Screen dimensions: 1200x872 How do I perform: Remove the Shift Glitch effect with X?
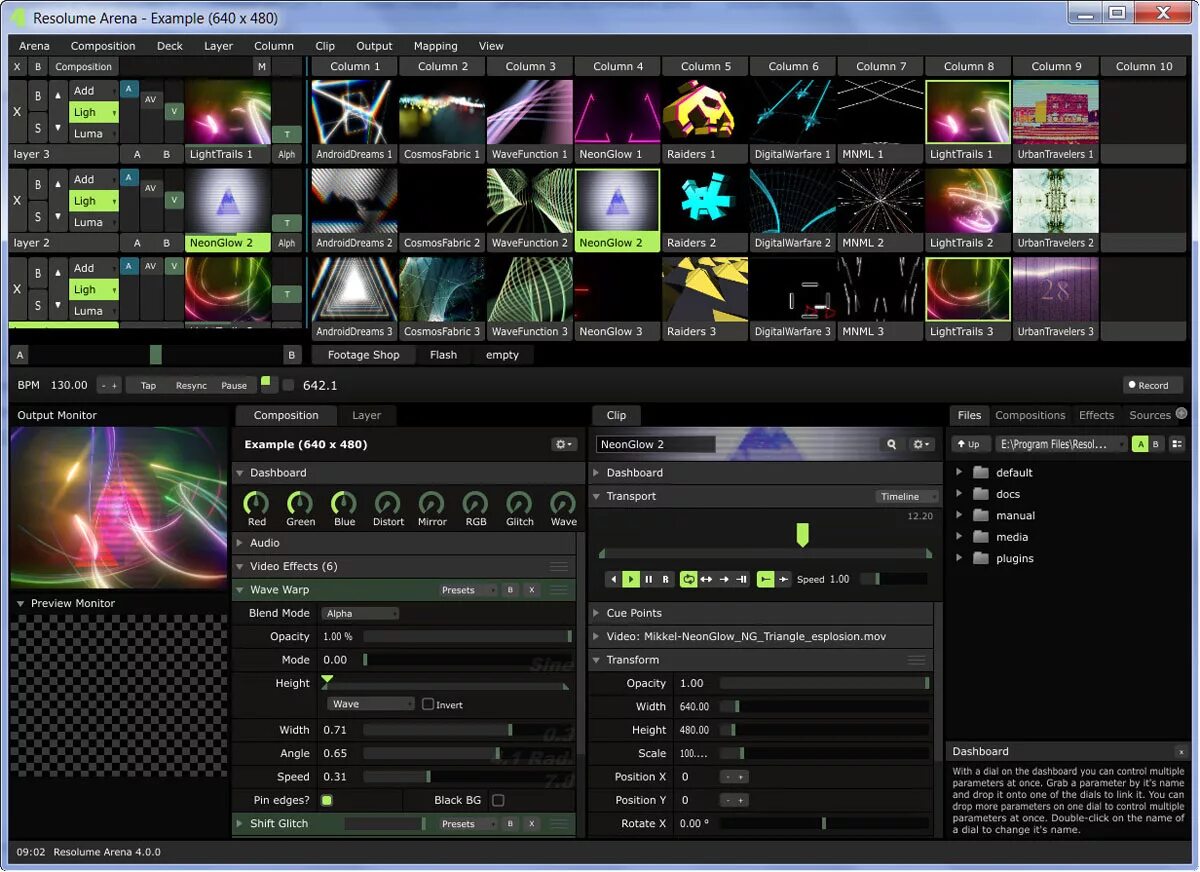coord(532,823)
